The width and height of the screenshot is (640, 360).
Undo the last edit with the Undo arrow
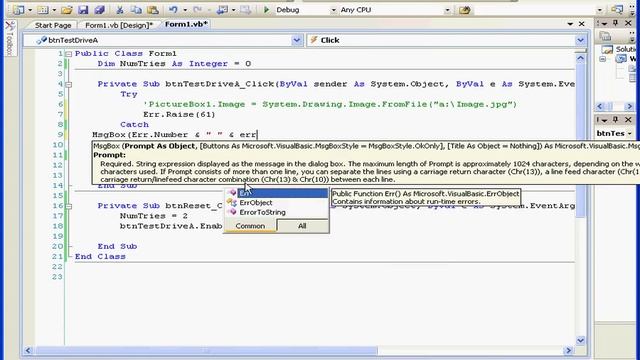pyautogui.click(x=173, y=9)
